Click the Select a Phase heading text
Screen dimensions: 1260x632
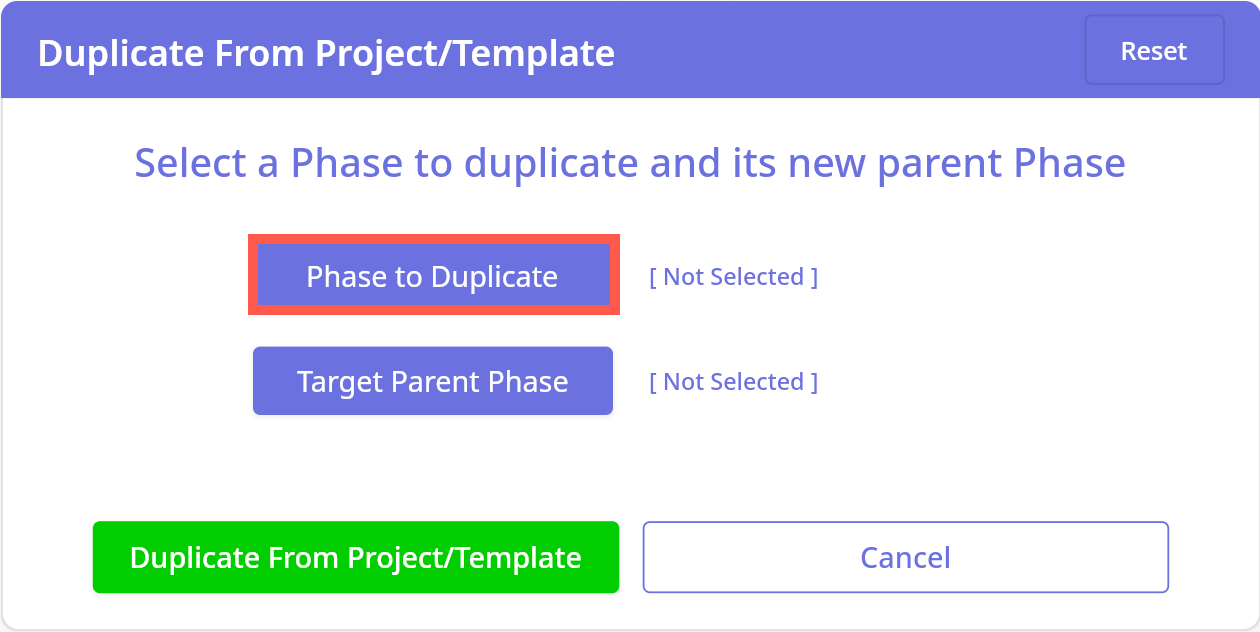[630, 163]
